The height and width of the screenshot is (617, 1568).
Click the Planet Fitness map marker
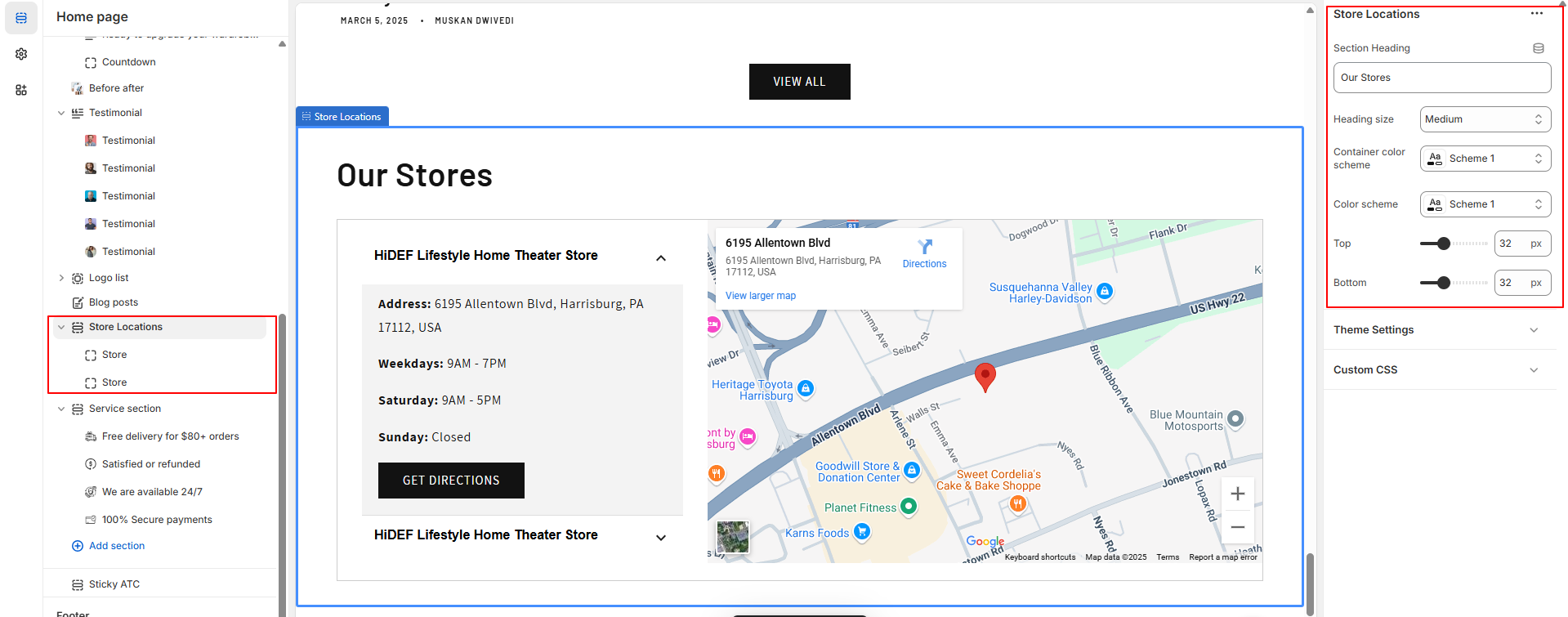(x=909, y=507)
